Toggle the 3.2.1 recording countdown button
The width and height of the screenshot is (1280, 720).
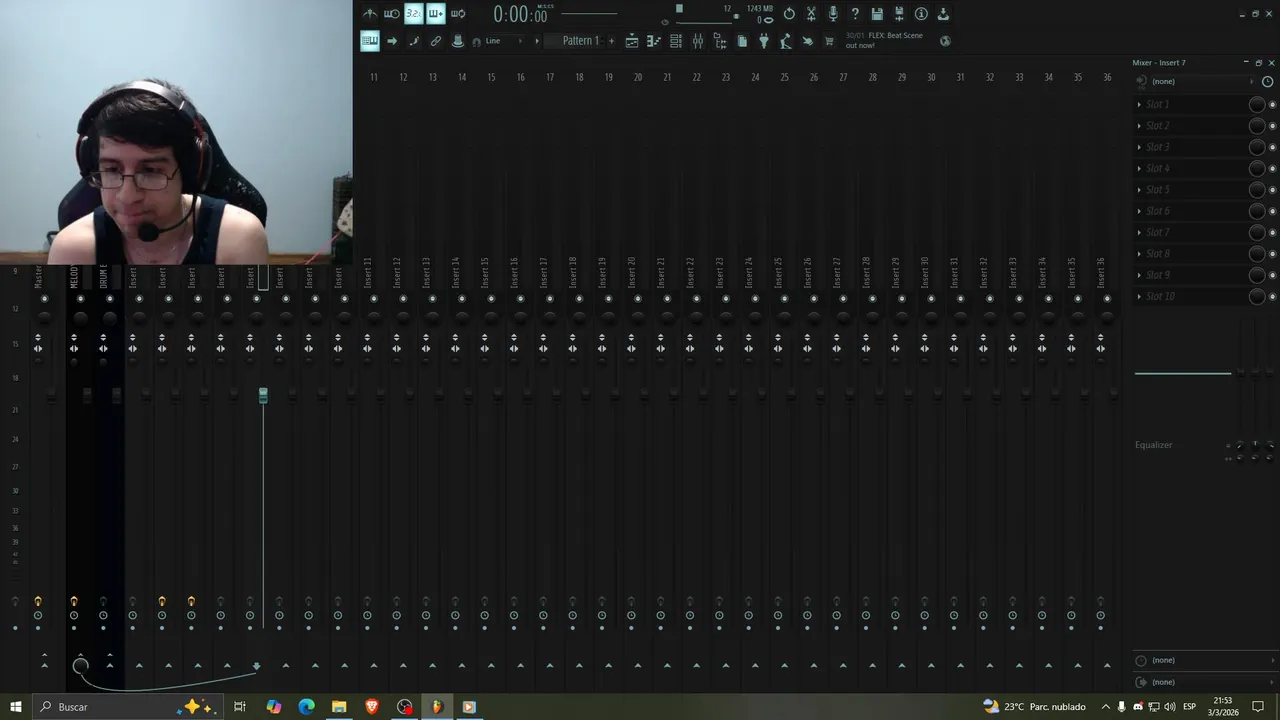coord(414,14)
